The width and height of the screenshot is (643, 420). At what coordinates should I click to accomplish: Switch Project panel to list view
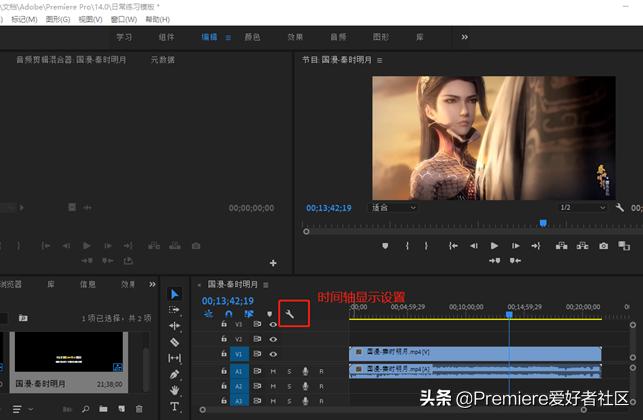(x=17, y=409)
